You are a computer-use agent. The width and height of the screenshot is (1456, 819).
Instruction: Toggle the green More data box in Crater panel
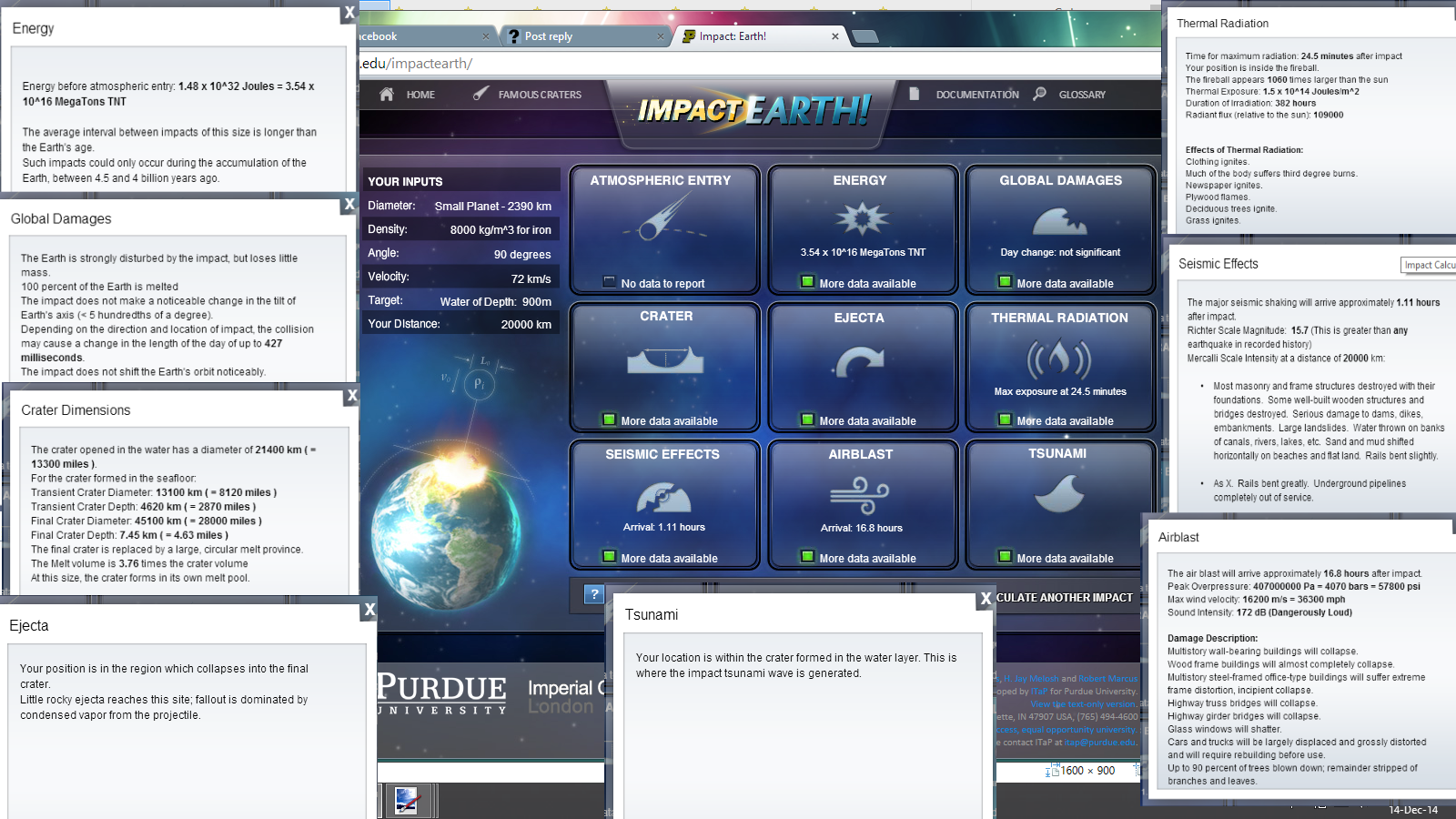pos(610,420)
